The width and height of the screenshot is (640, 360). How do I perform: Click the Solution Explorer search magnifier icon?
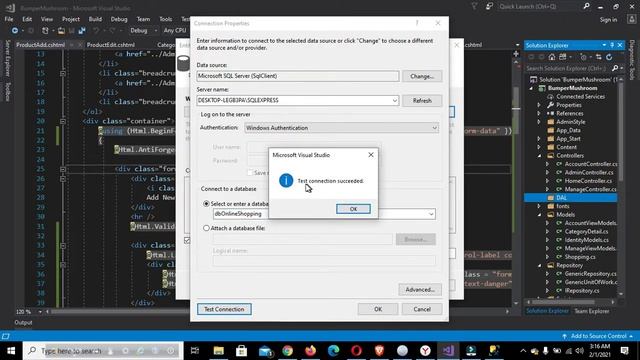[x=615, y=68]
